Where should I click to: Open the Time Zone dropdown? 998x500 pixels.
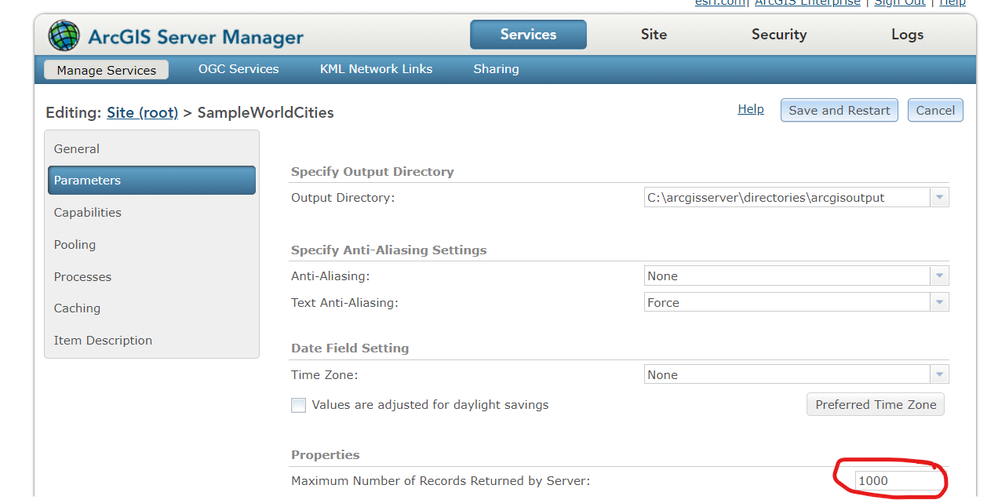[x=939, y=375]
